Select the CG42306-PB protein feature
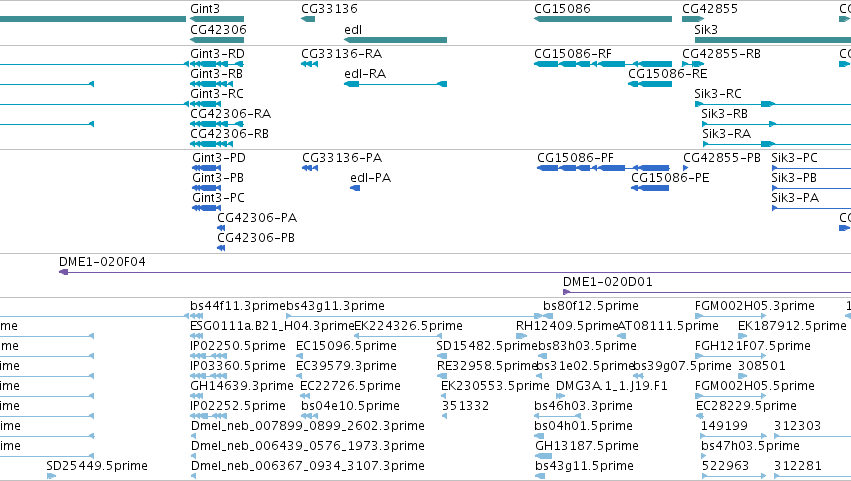The image size is (851, 481). pos(221,248)
